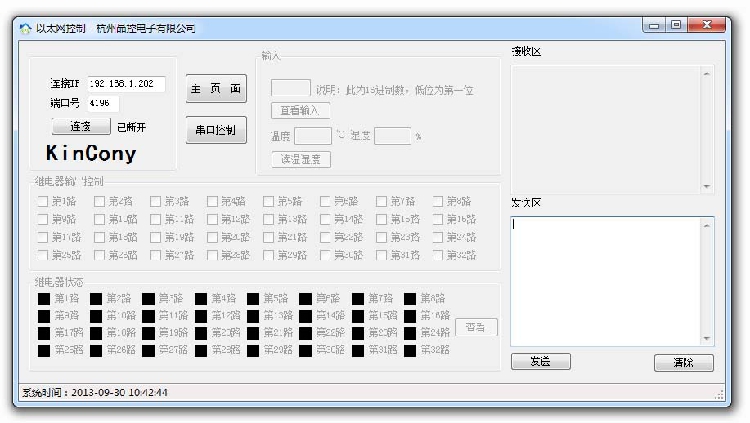This screenshot has width=750, height=423.
Task: Tick the 第1路 relay control checkbox
Action: pos(43,201)
